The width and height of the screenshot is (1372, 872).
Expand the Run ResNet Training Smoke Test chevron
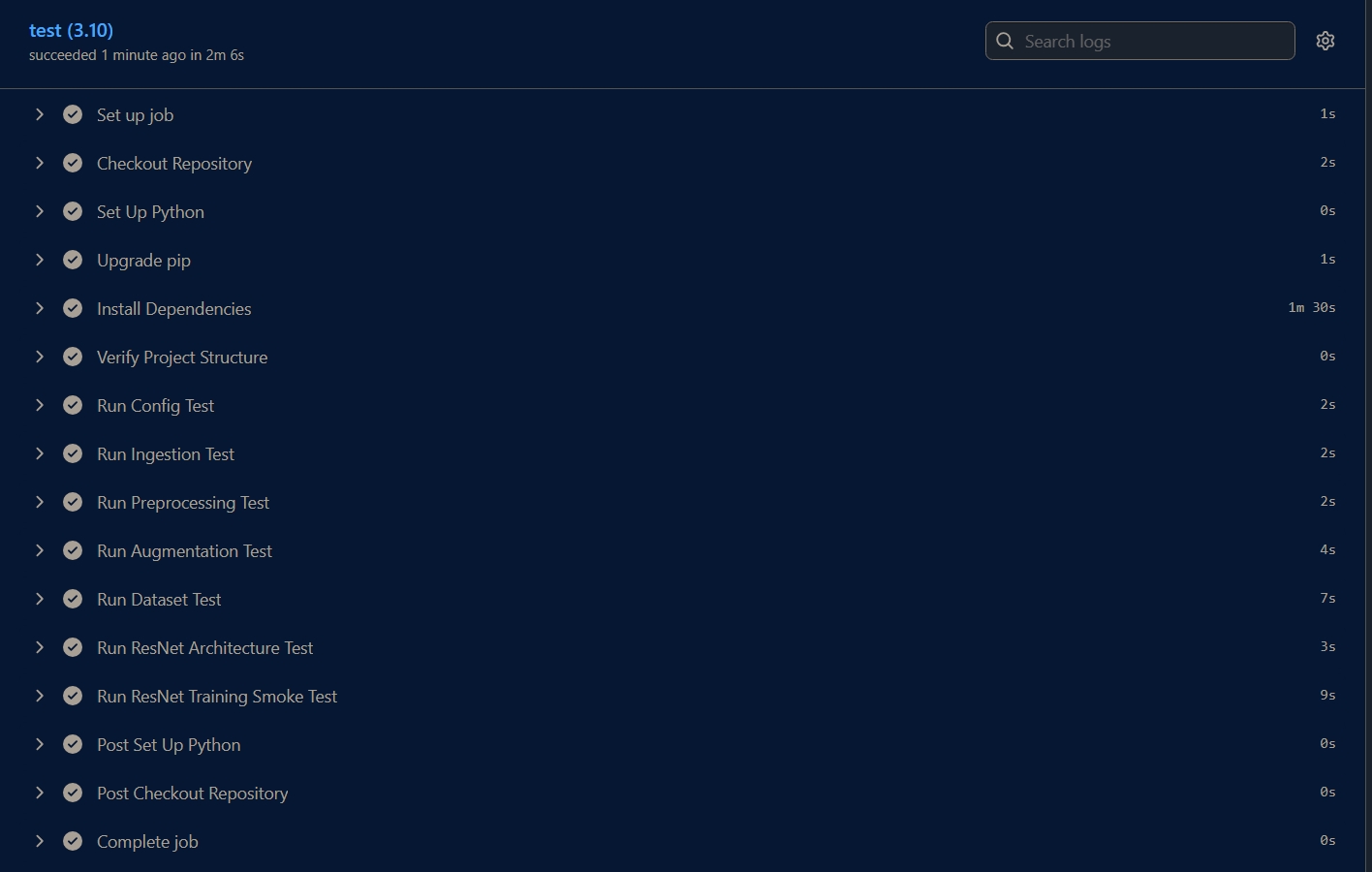point(40,696)
